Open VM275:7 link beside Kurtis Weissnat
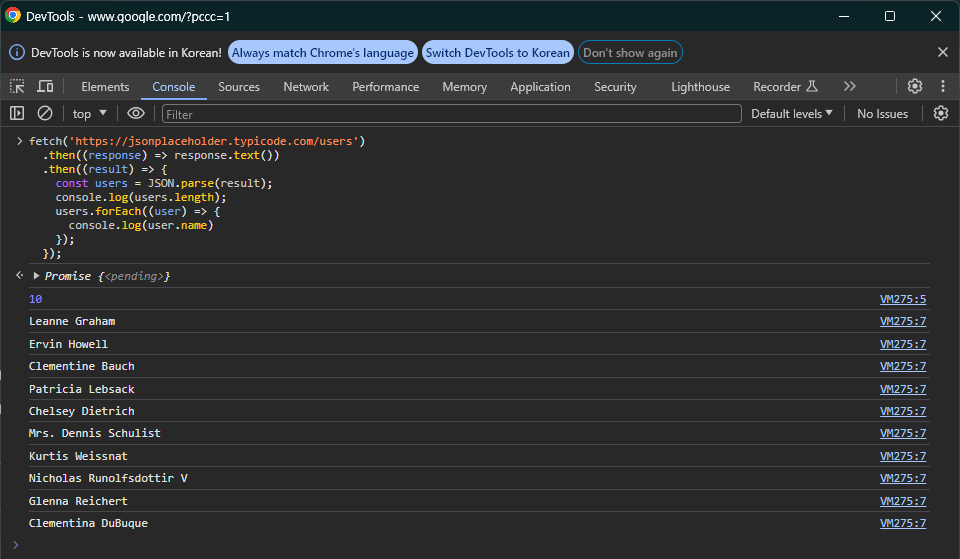 pyautogui.click(x=902, y=456)
